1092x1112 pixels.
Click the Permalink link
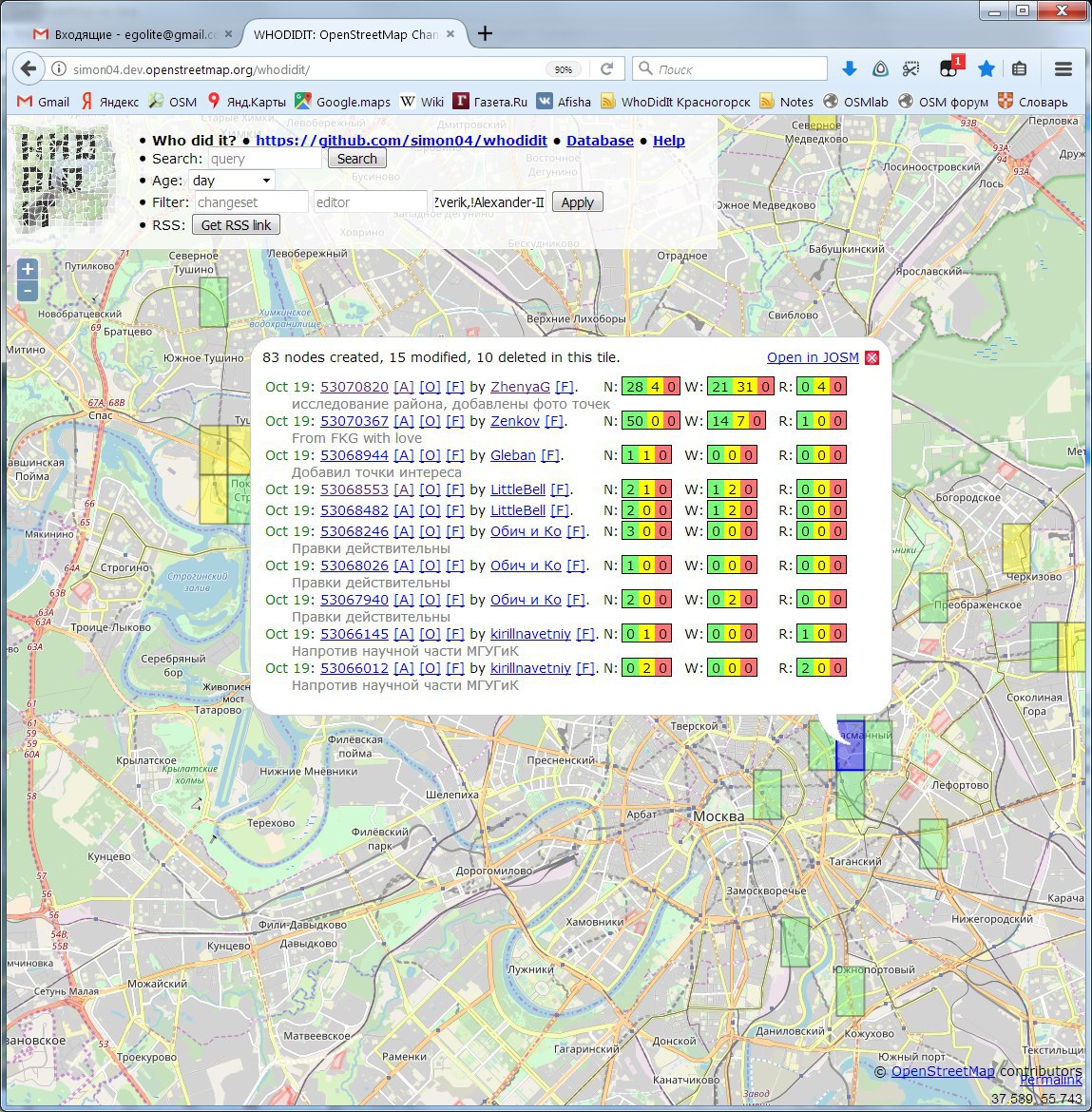(1051, 1080)
